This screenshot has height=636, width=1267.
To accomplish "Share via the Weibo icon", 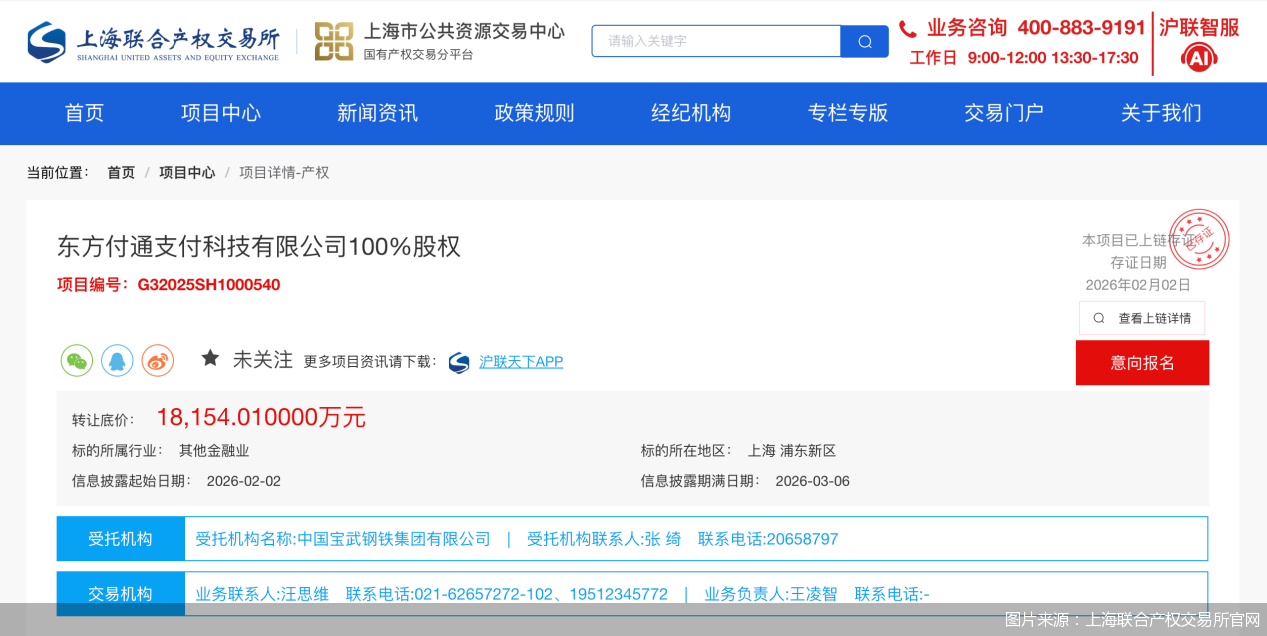I will point(157,360).
